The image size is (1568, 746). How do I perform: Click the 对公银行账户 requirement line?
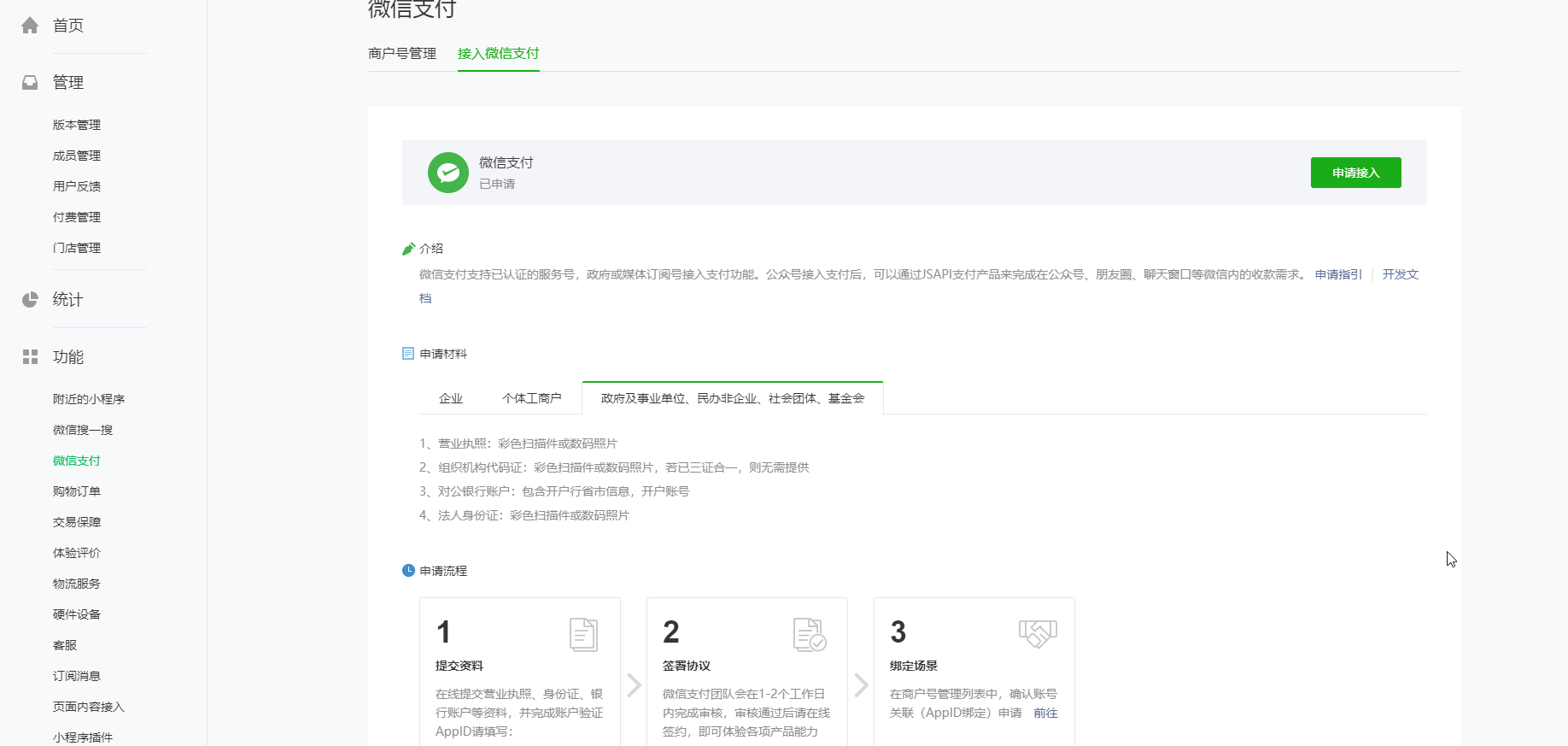(x=554, y=491)
